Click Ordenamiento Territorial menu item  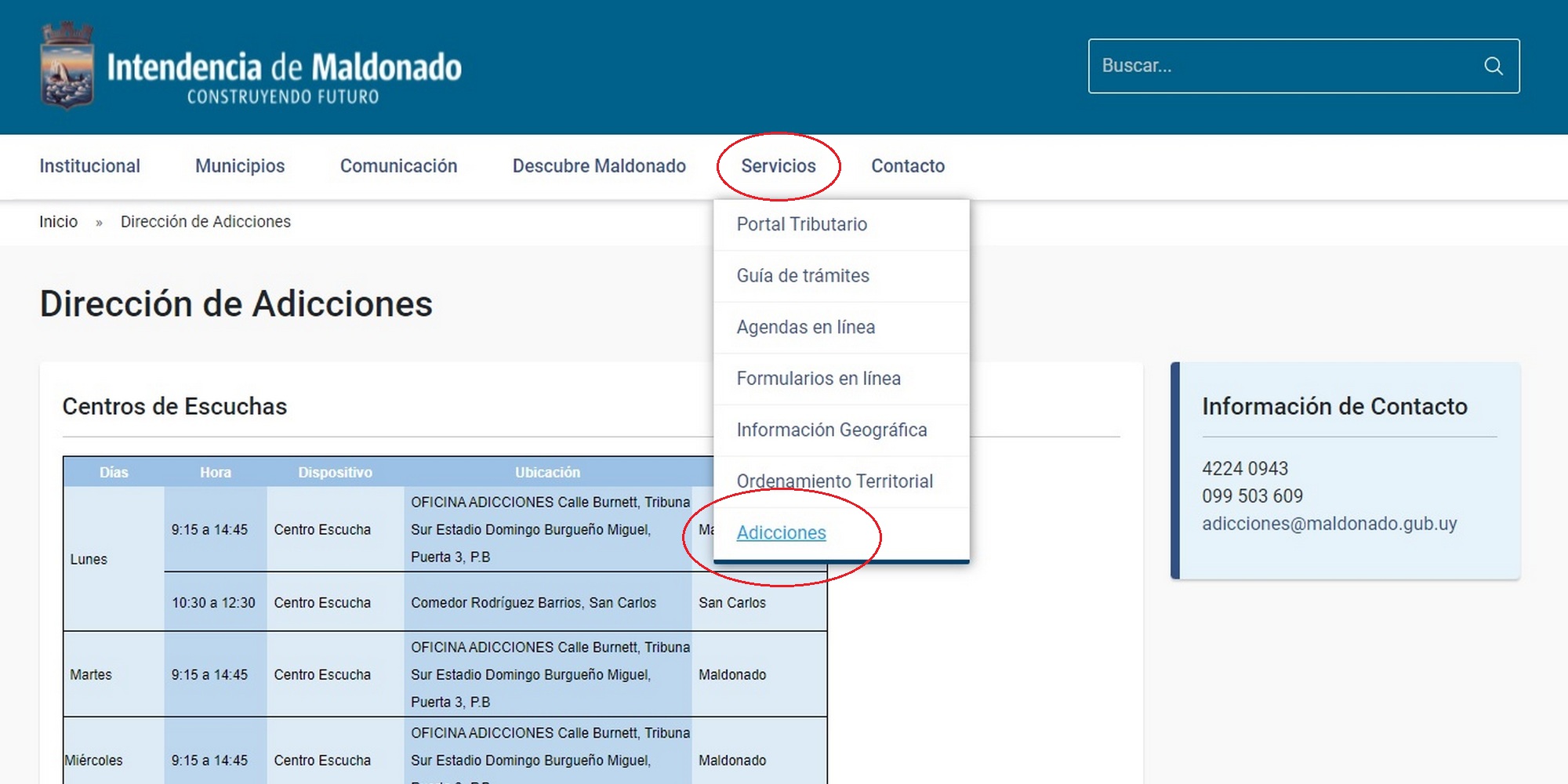pos(834,481)
